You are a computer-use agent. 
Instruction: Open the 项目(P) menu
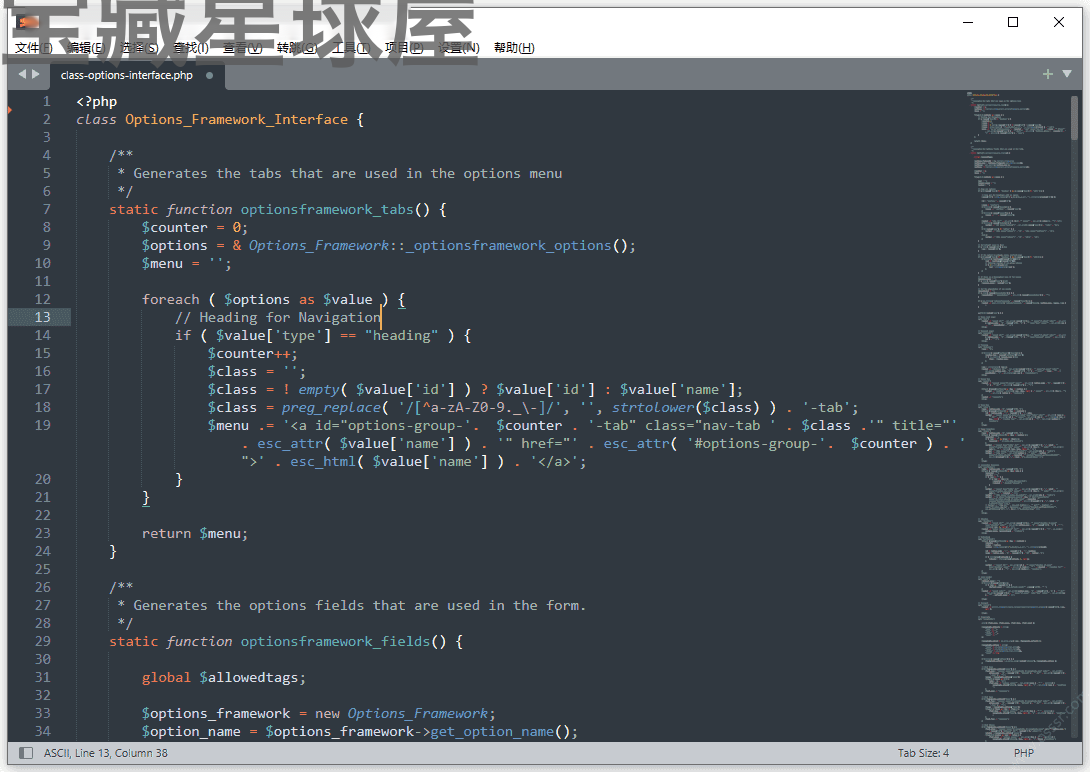click(404, 48)
